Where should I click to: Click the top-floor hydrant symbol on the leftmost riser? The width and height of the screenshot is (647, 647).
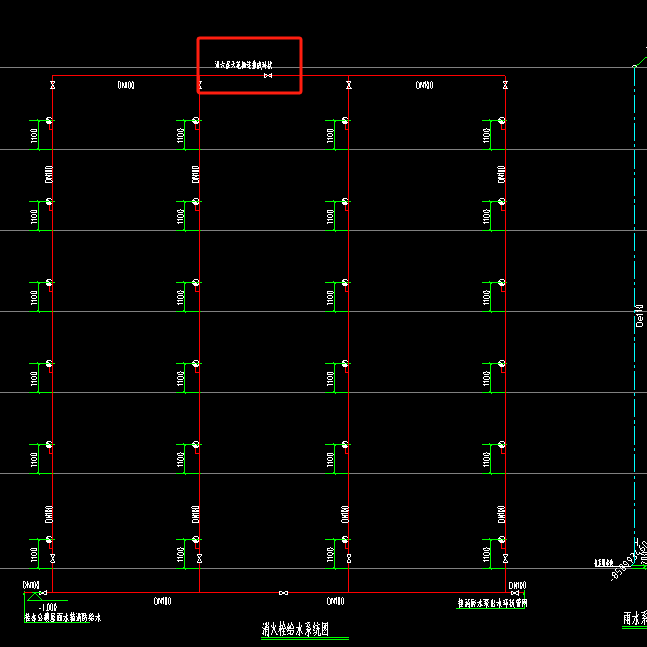pos(49,120)
